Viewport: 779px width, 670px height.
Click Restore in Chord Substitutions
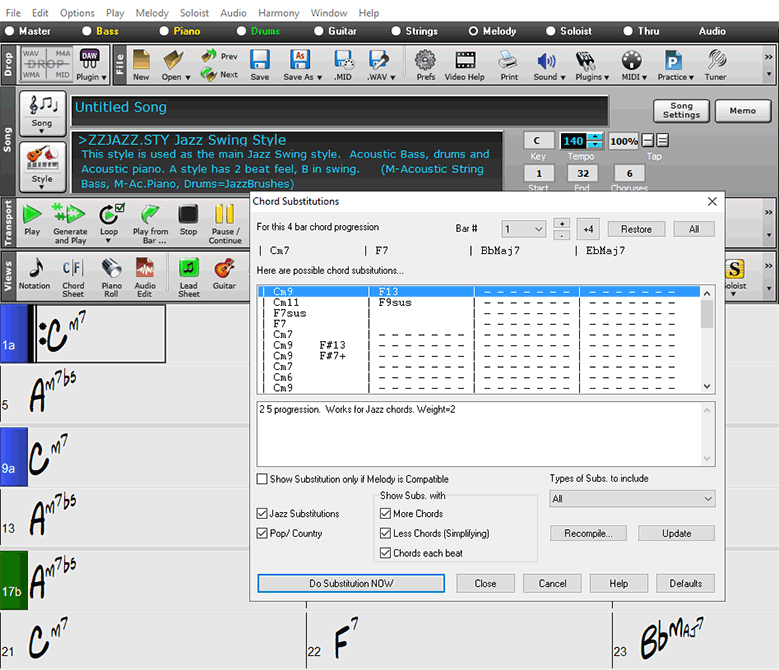[x=636, y=229]
